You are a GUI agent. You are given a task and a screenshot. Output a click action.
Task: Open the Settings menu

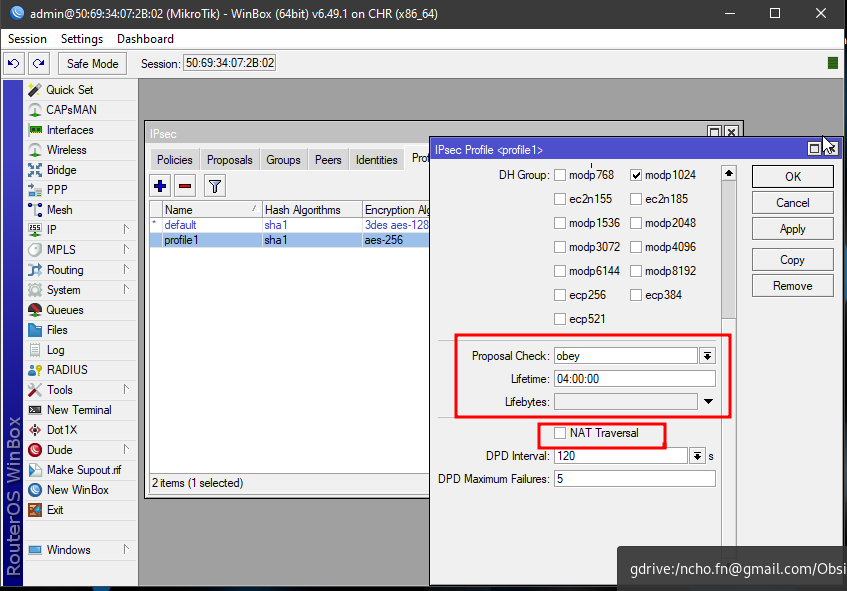[81, 39]
